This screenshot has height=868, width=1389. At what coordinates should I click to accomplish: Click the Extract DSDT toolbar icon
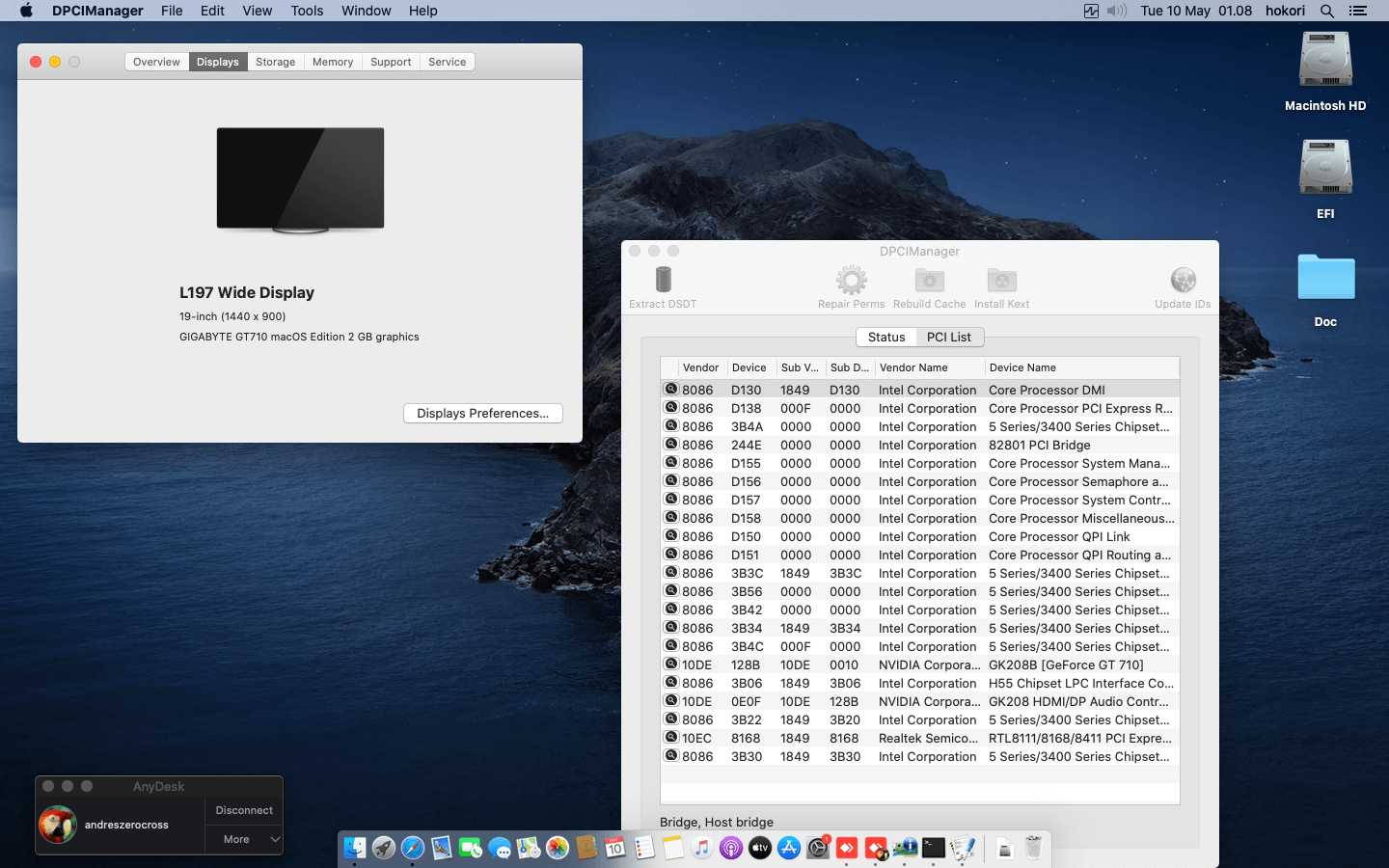point(663,281)
